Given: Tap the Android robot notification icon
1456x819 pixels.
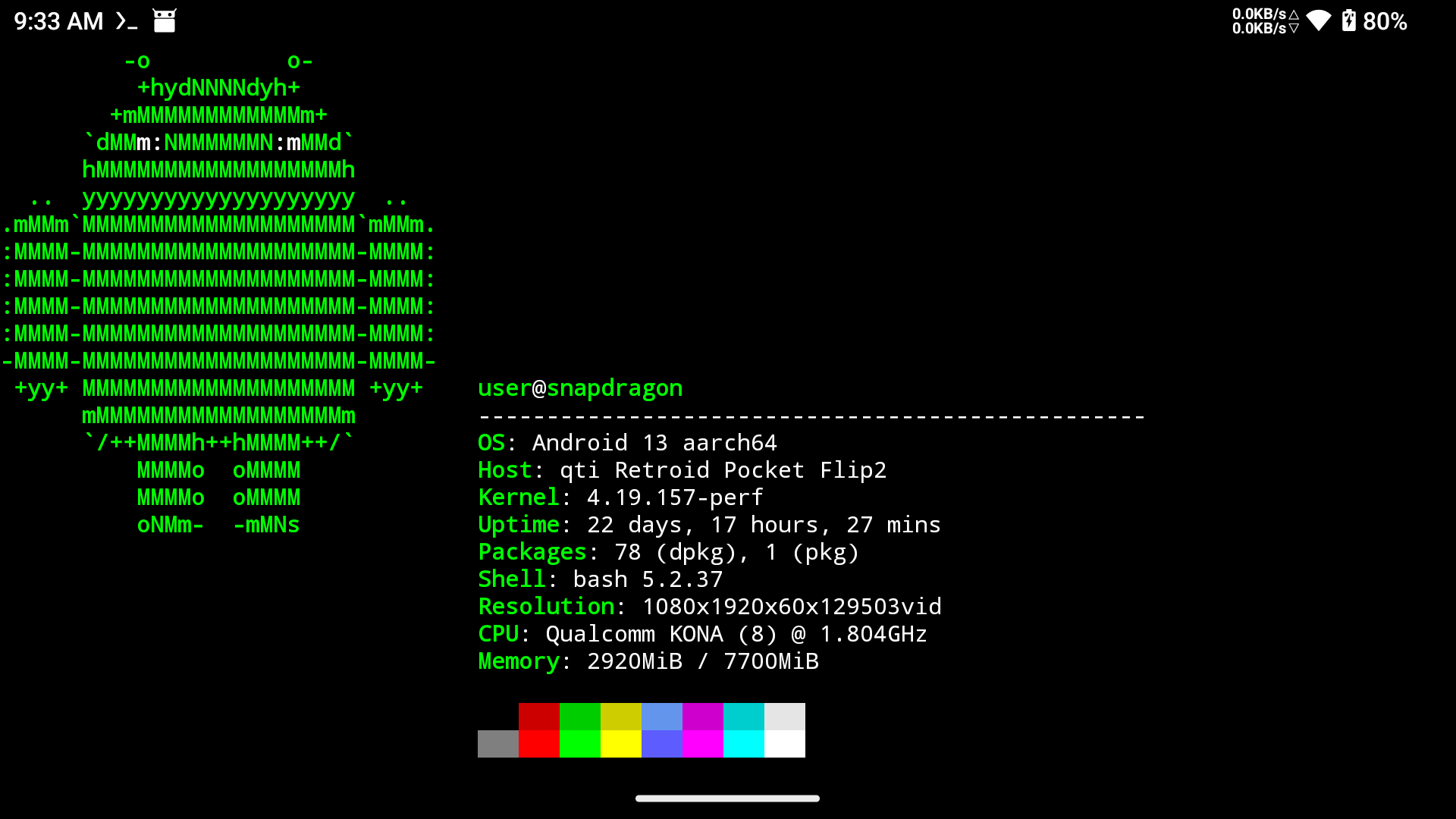Looking at the screenshot, I should coord(165,20).
